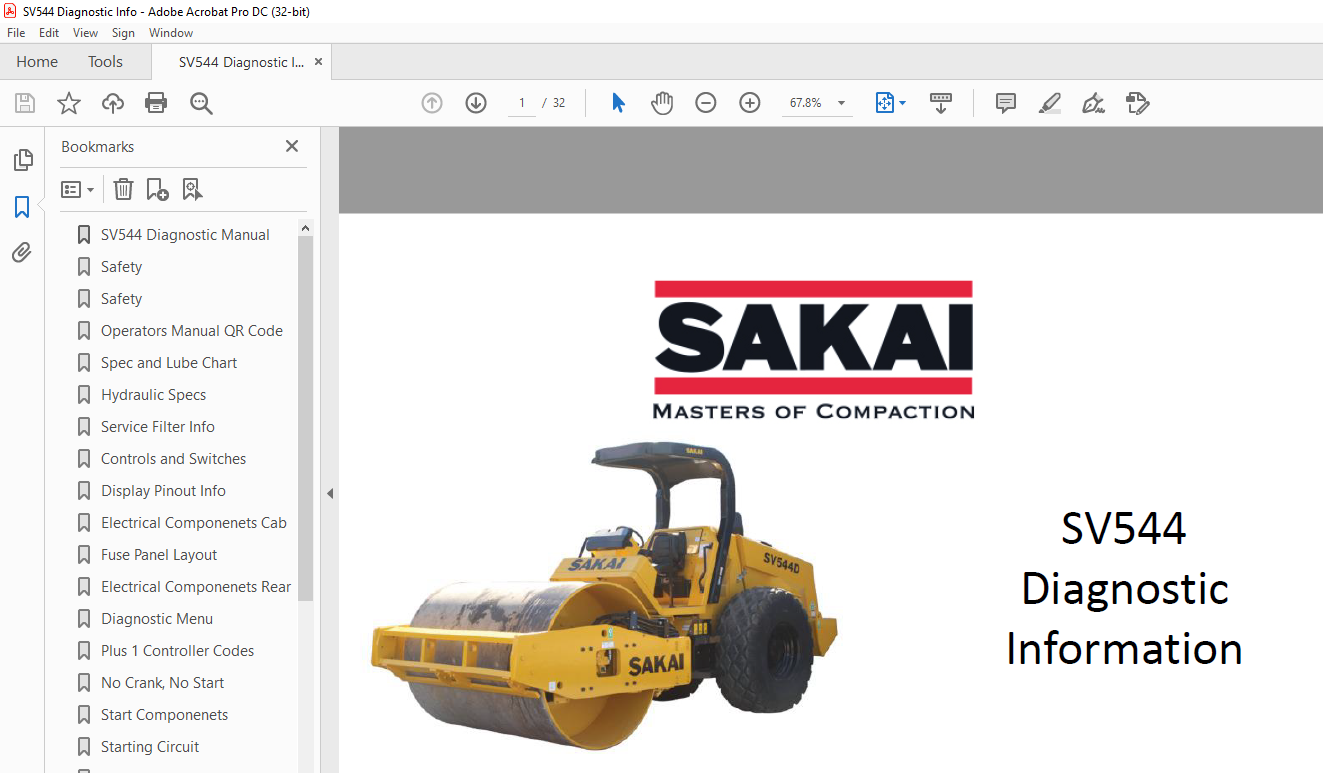Go to previous page arrow
The image size is (1323, 773).
tap(432, 103)
